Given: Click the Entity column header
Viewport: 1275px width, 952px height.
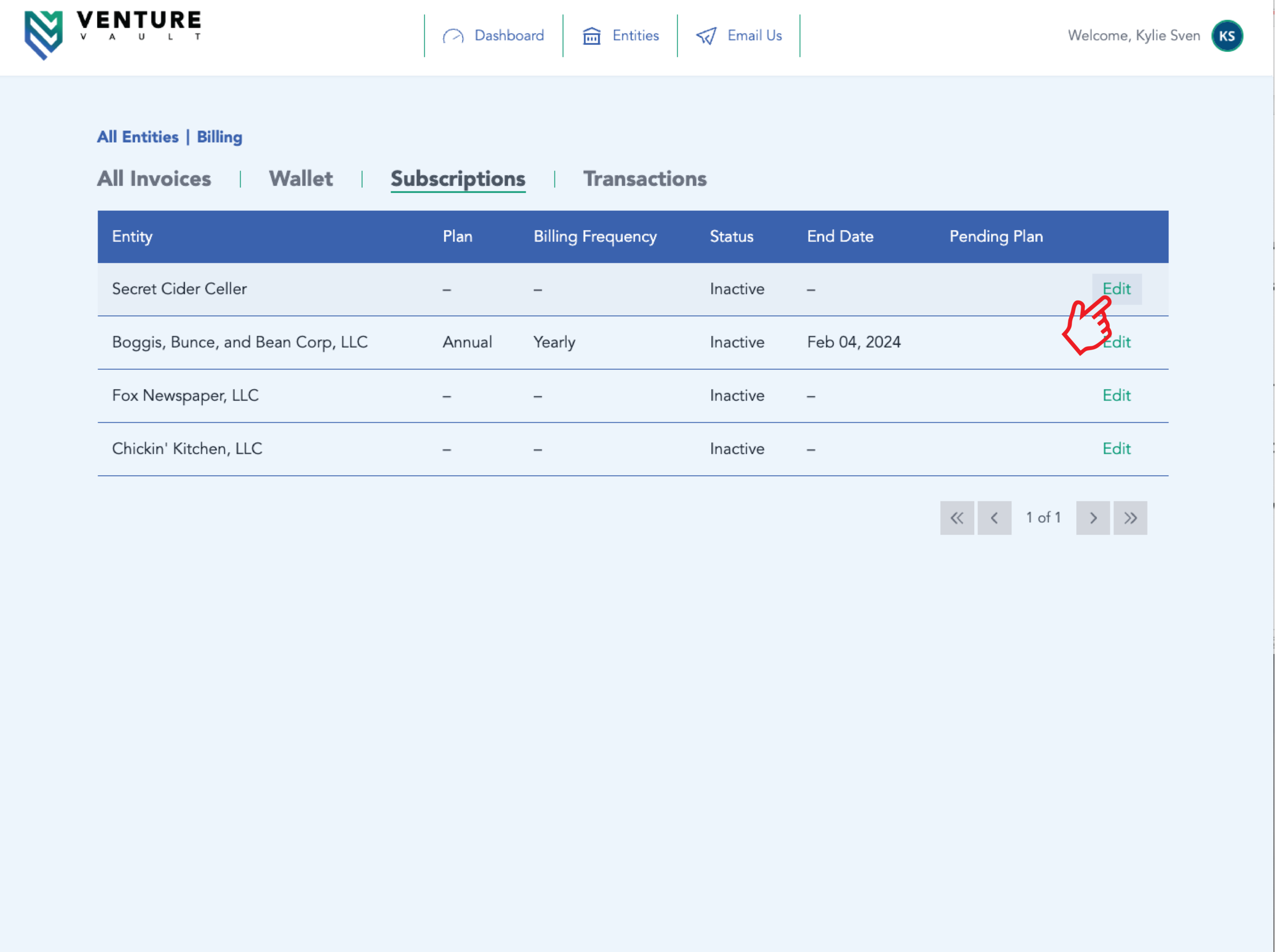Looking at the screenshot, I should [x=132, y=236].
